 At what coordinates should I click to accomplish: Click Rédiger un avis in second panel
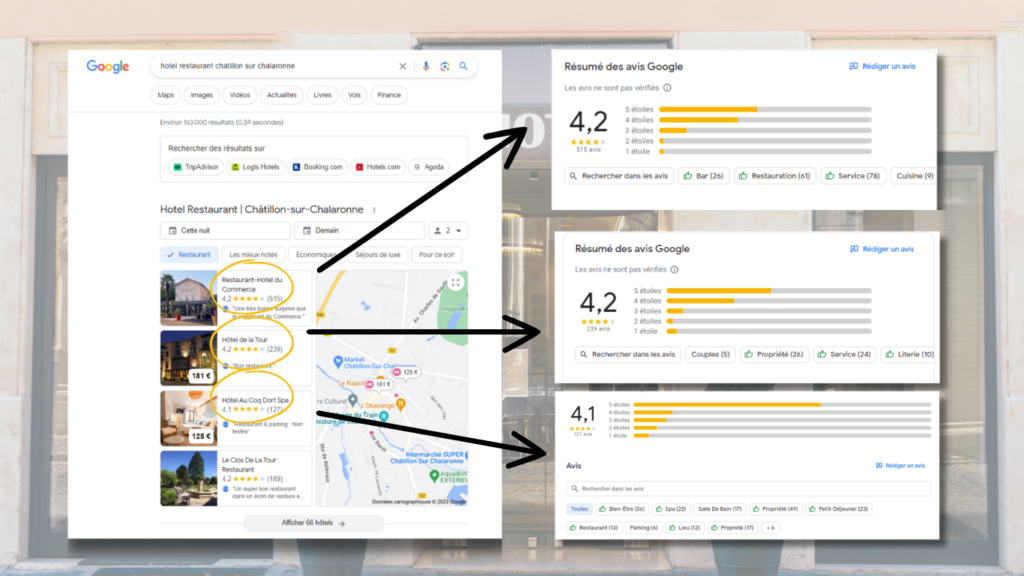pos(882,249)
